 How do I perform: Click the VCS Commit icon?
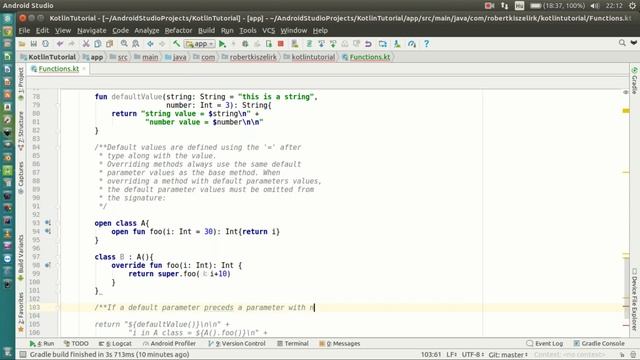333,44
